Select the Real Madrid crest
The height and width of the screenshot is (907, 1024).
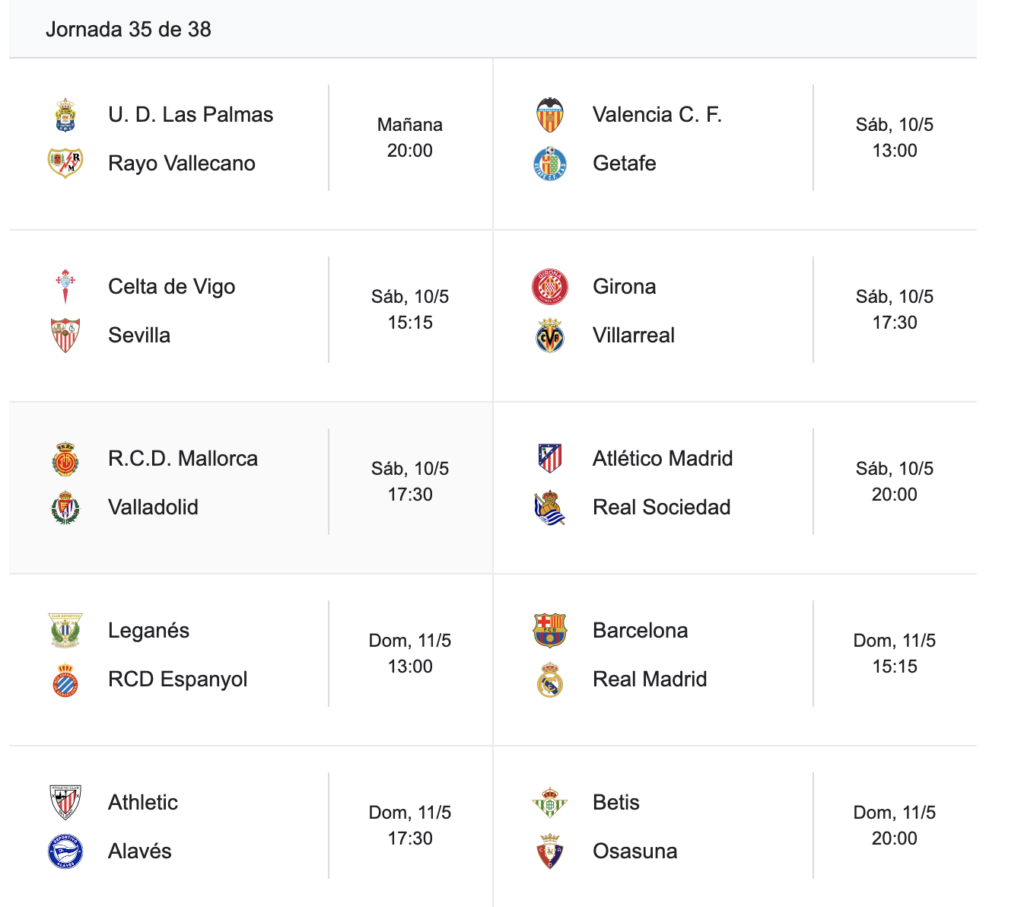[x=550, y=679]
